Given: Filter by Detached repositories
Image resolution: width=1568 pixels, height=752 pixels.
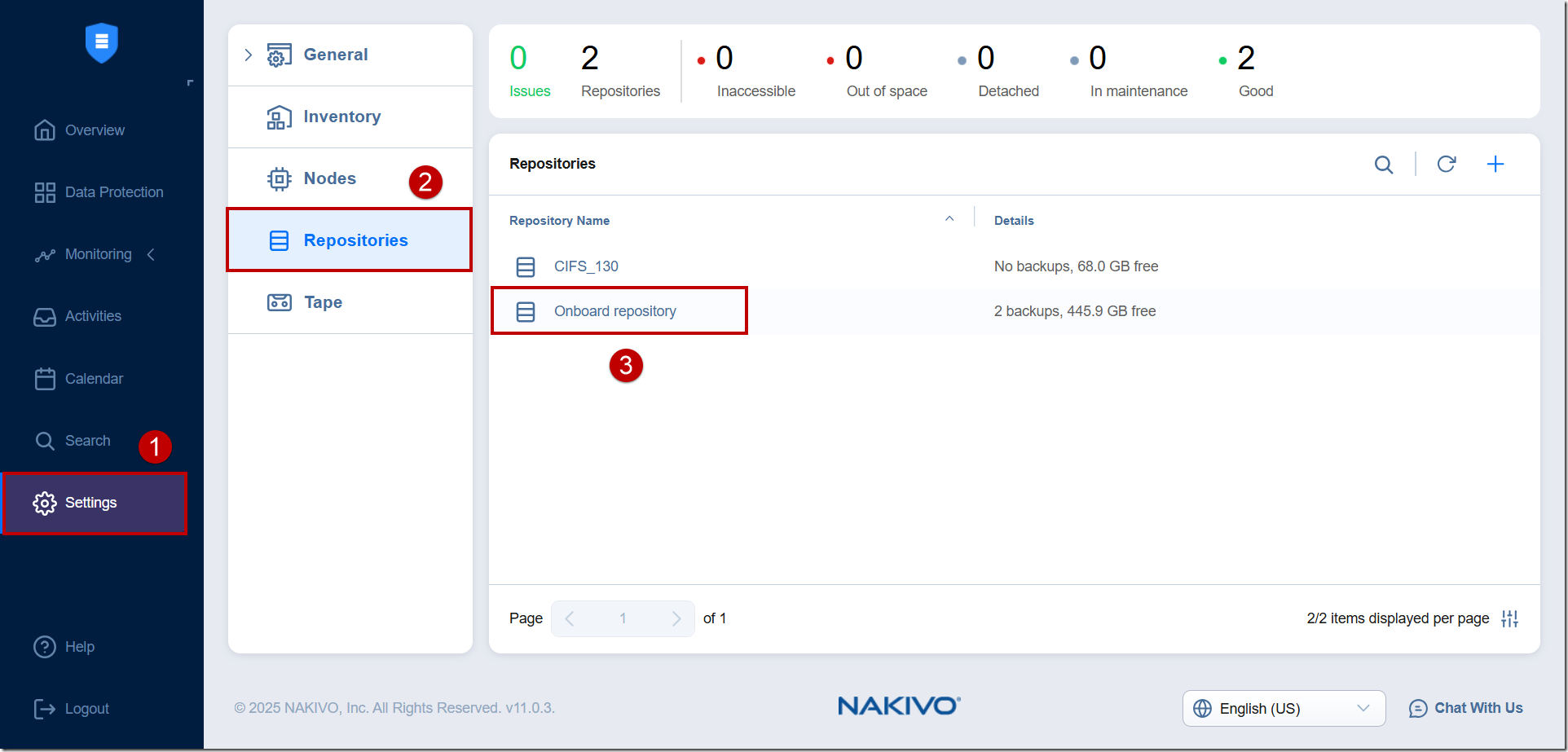Looking at the screenshot, I should point(998,72).
